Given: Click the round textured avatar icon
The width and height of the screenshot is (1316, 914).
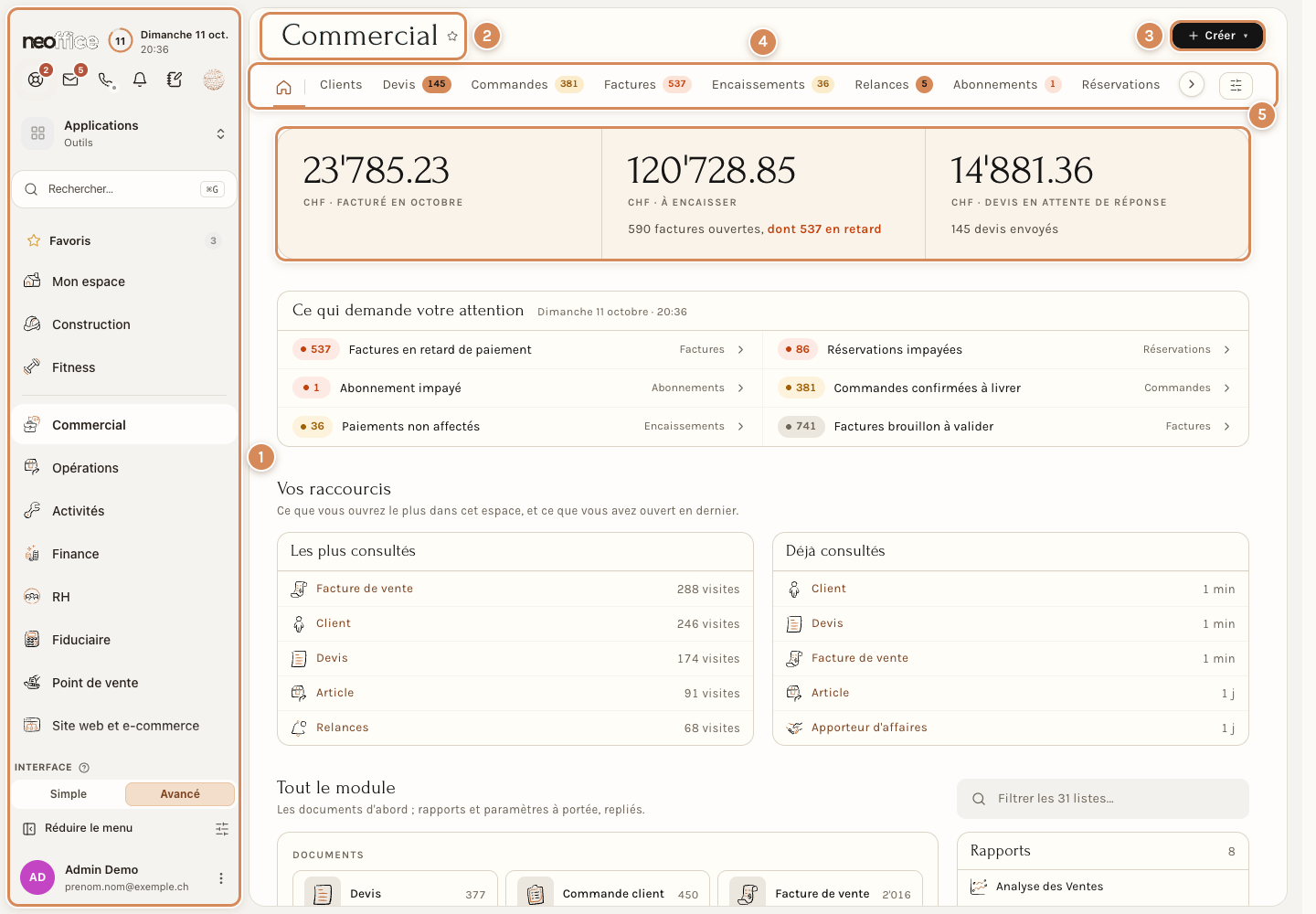Looking at the screenshot, I should (214, 80).
